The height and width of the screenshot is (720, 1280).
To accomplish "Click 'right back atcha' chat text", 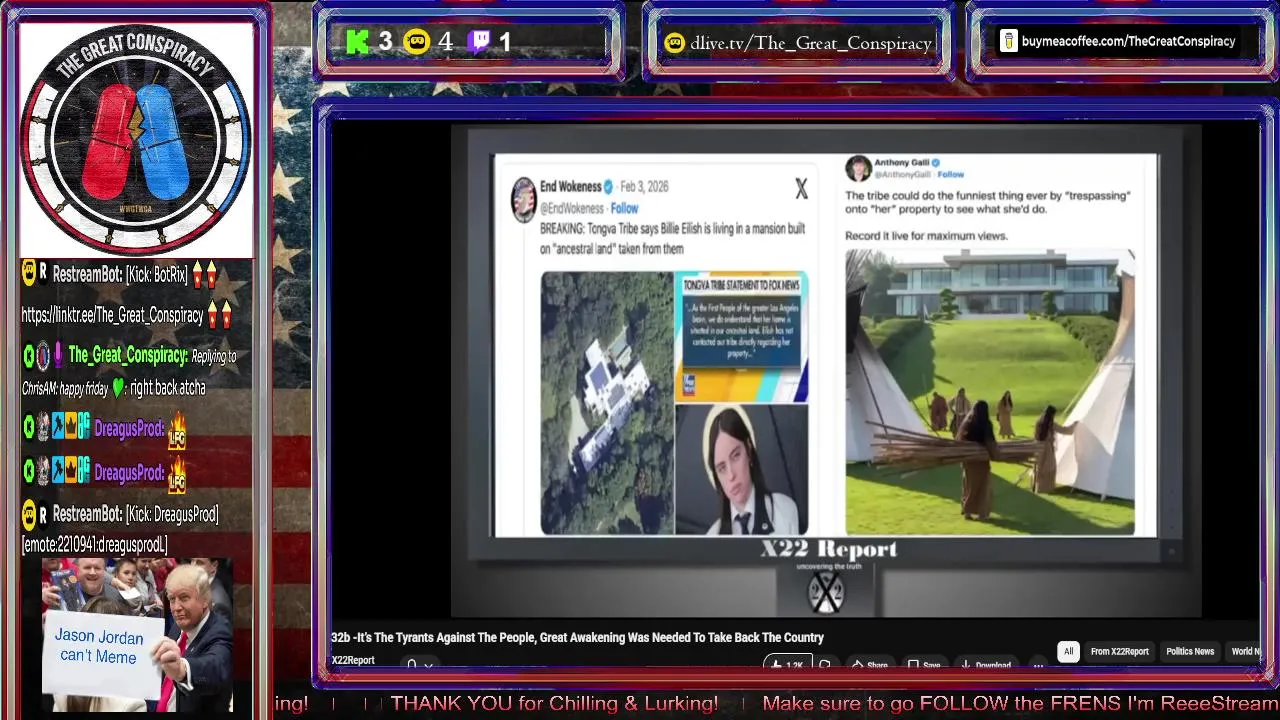I will click(168, 388).
